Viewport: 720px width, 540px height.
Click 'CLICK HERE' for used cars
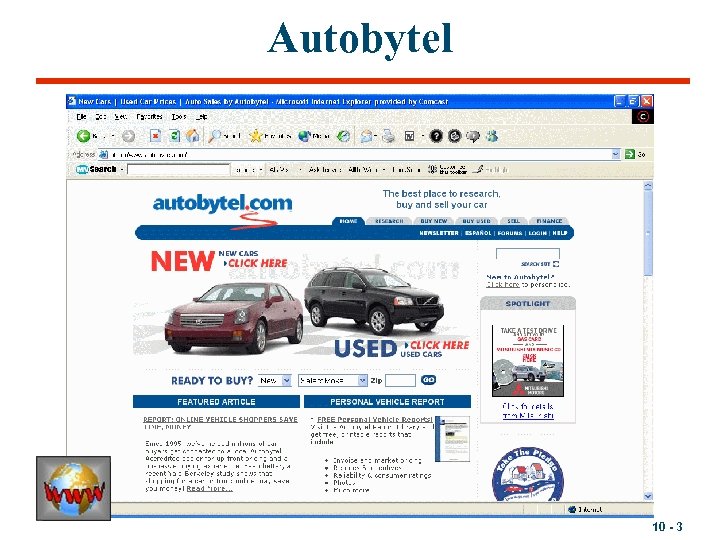coord(437,345)
